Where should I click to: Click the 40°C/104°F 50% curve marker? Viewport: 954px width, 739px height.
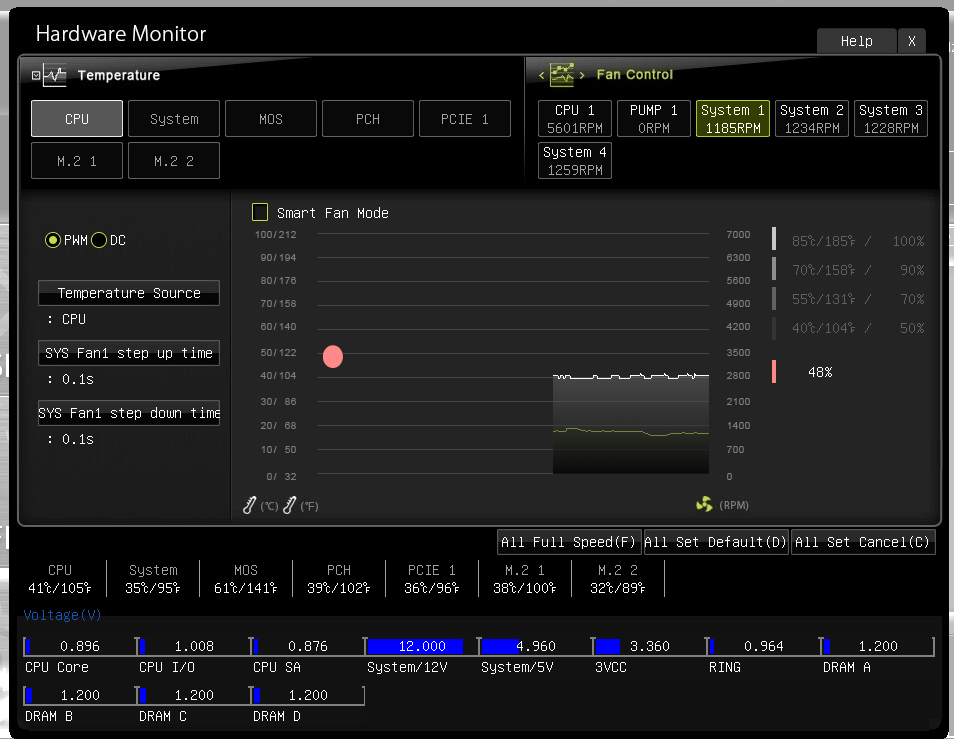tap(774, 328)
